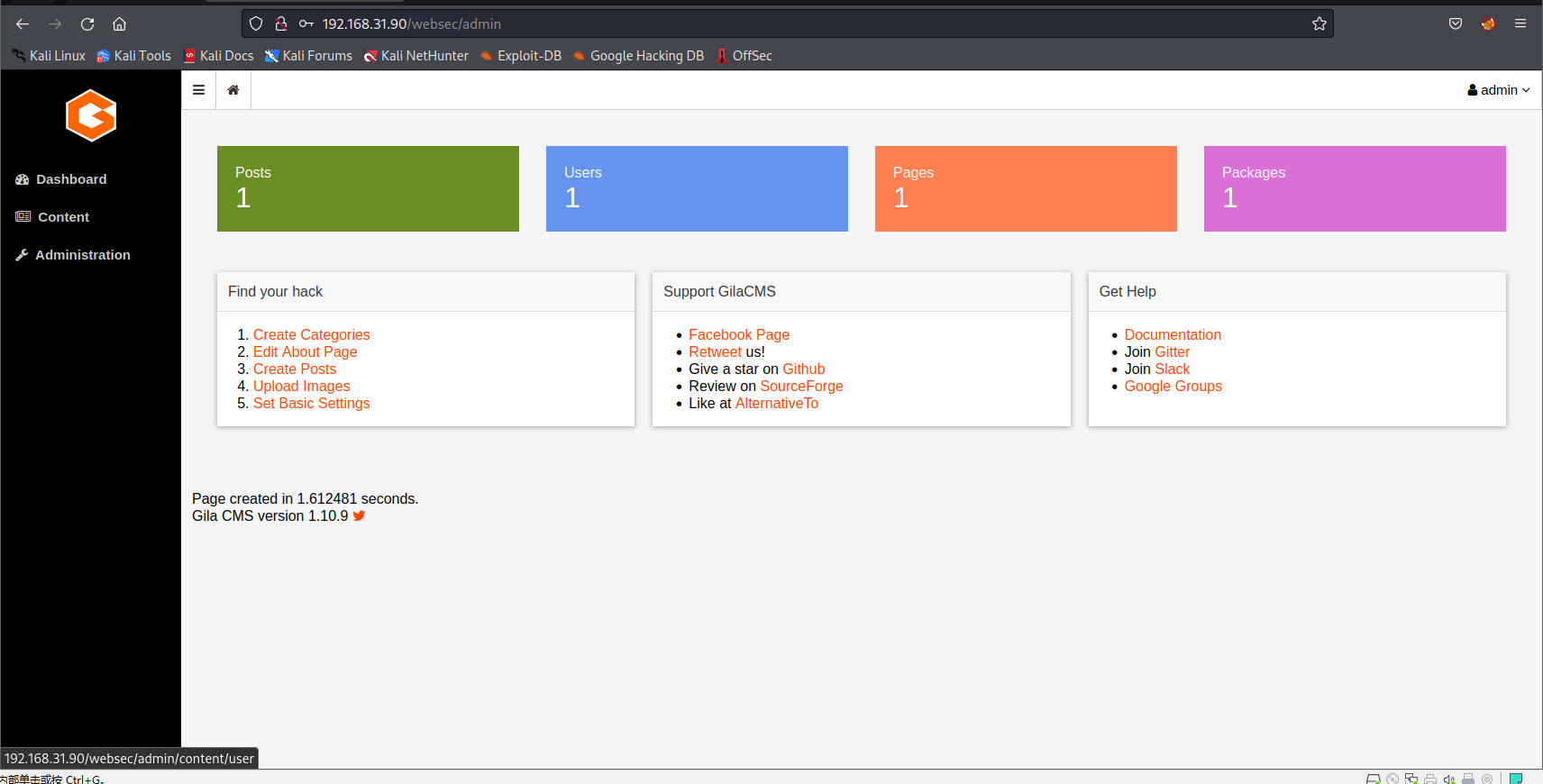The image size is (1543, 784).
Task: Open the Documentation link
Action: pyautogui.click(x=1173, y=335)
